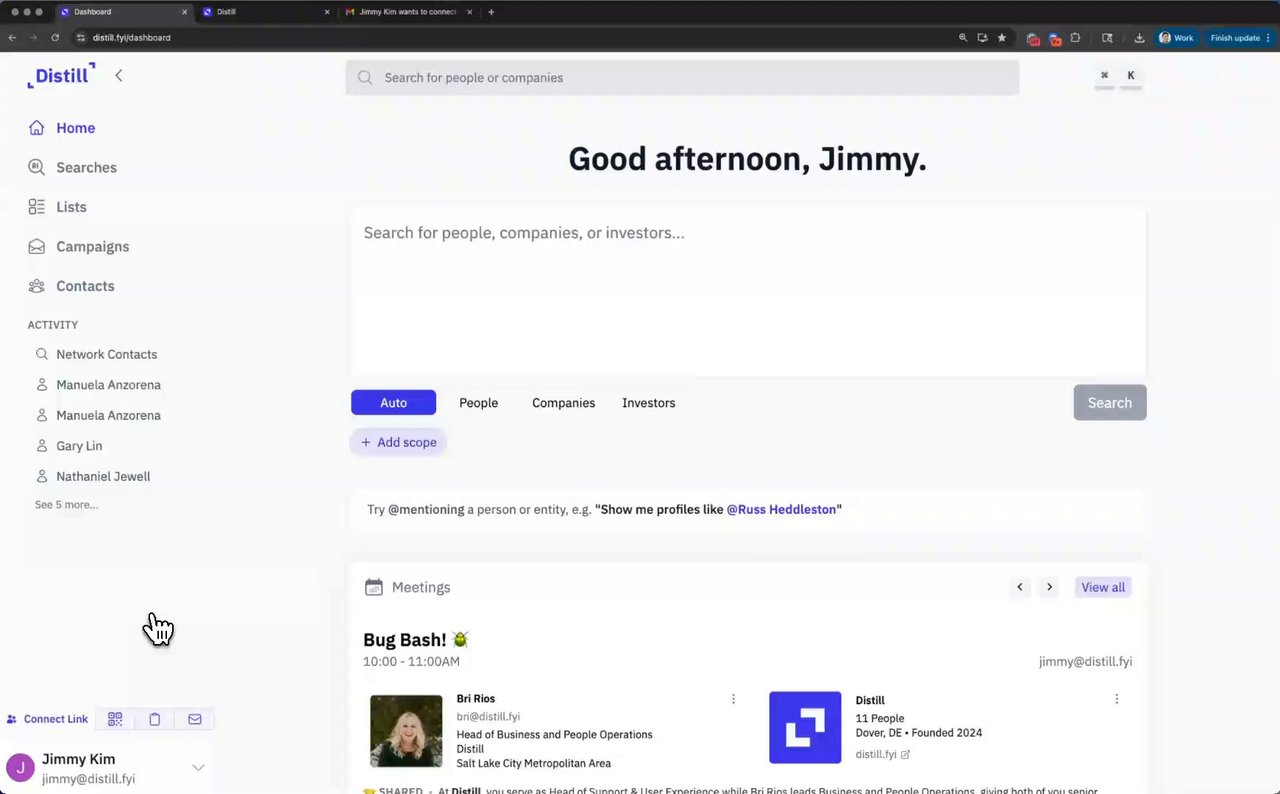The height and width of the screenshot is (794, 1280).
Task: Click the Finish update button
Action: (1240, 38)
